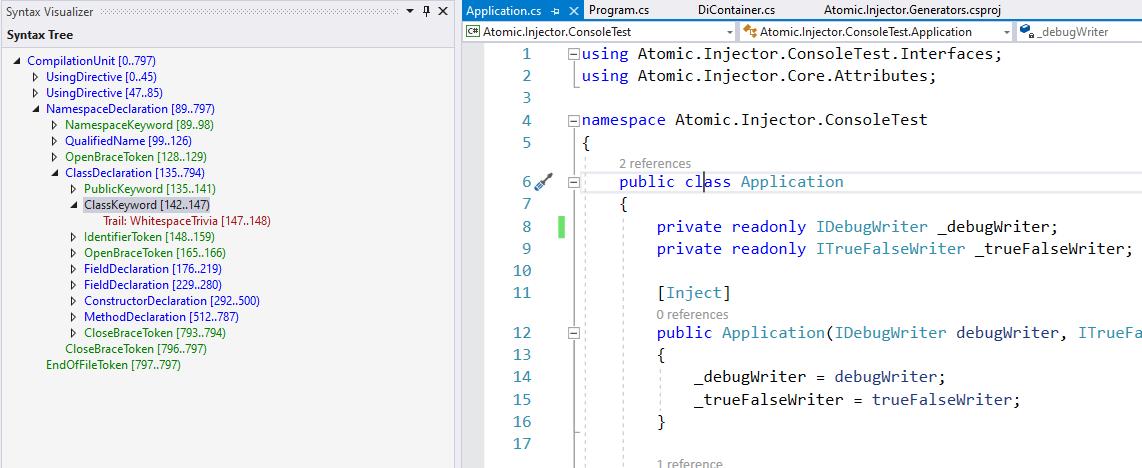Collapse the using directives outline region

(573, 54)
